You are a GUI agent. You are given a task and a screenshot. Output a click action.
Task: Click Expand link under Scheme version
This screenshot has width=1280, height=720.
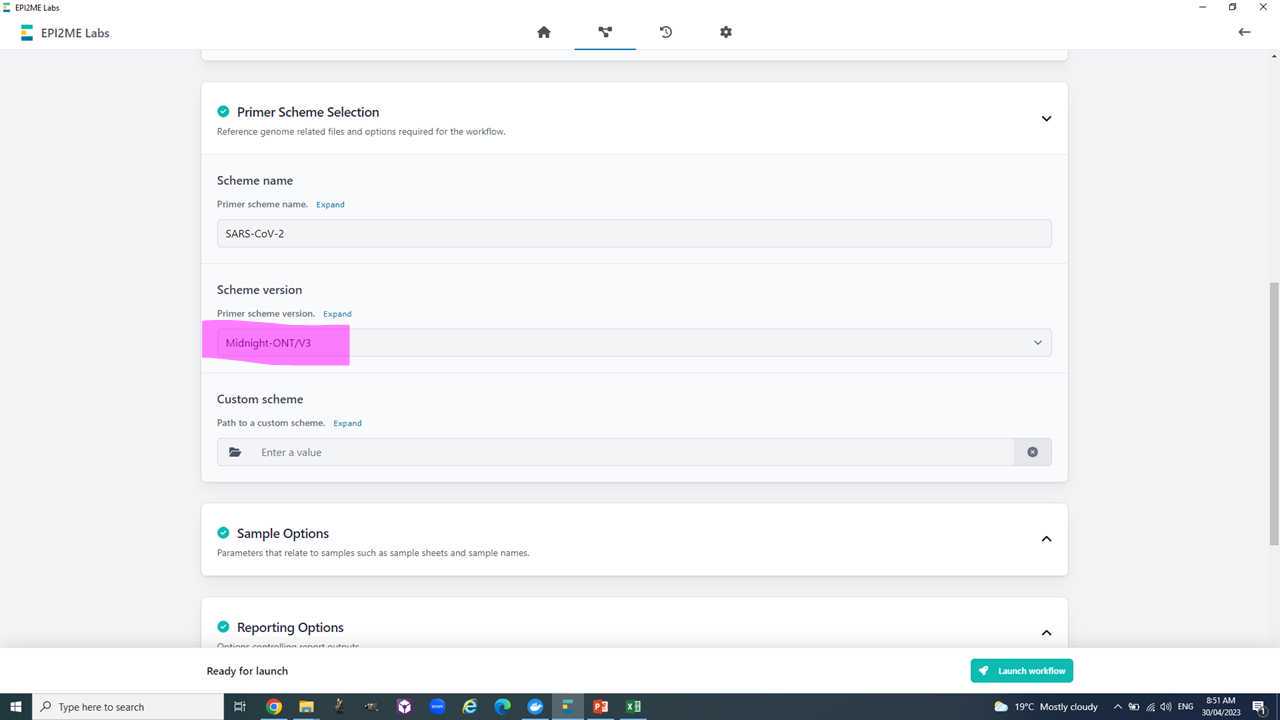click(337, 314)
